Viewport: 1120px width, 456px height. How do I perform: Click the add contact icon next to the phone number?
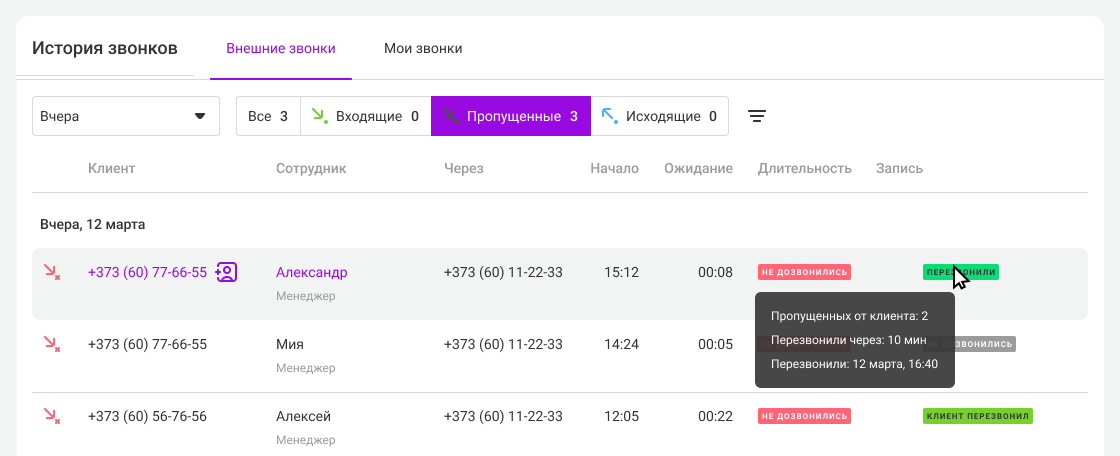coord(226,272)
